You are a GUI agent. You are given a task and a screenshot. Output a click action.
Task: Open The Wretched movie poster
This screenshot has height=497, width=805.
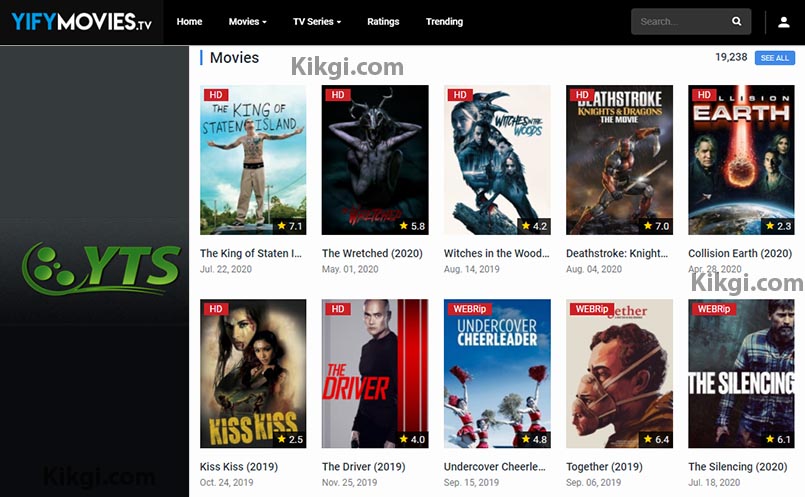coord(375,160)
